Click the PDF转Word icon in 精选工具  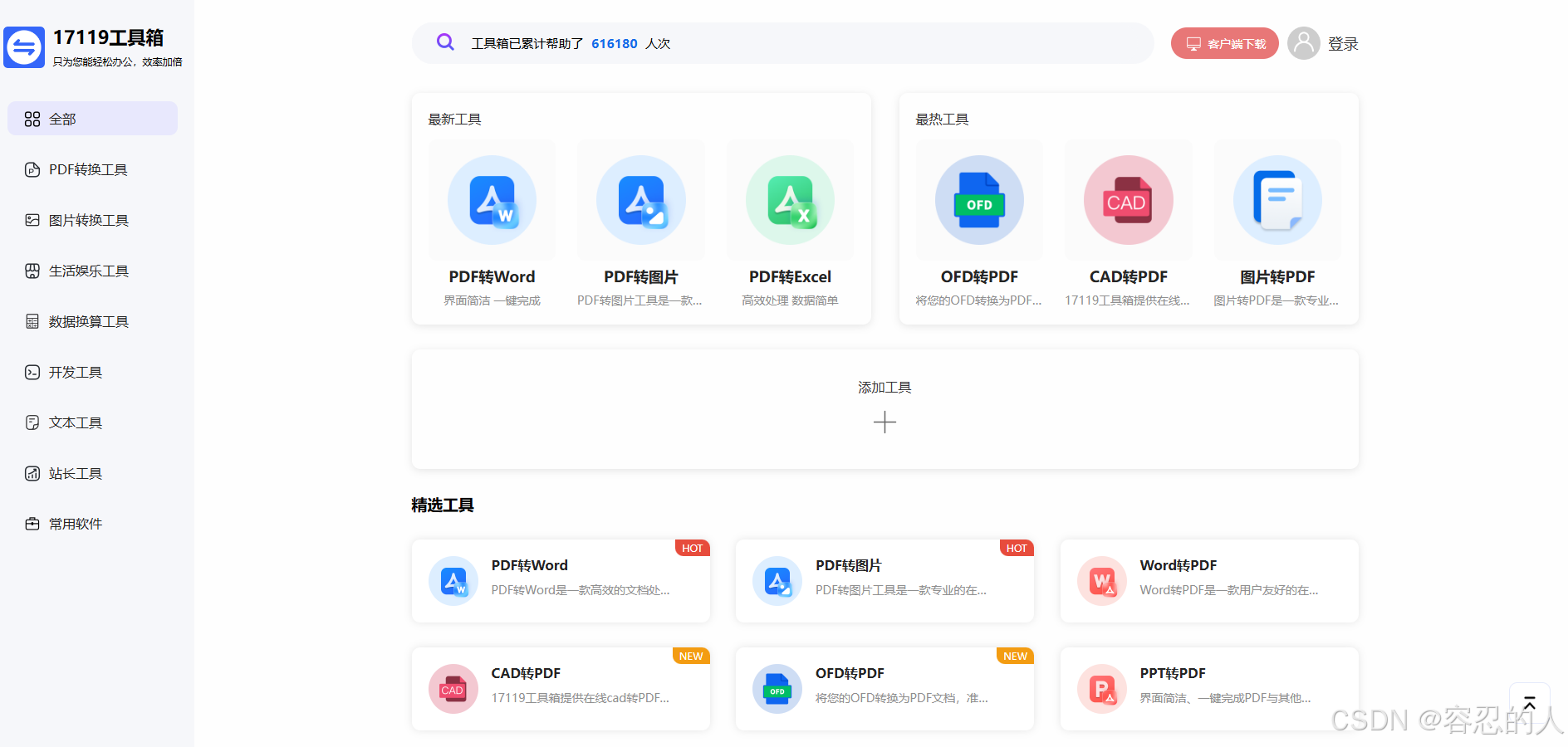tap(453, 581)
